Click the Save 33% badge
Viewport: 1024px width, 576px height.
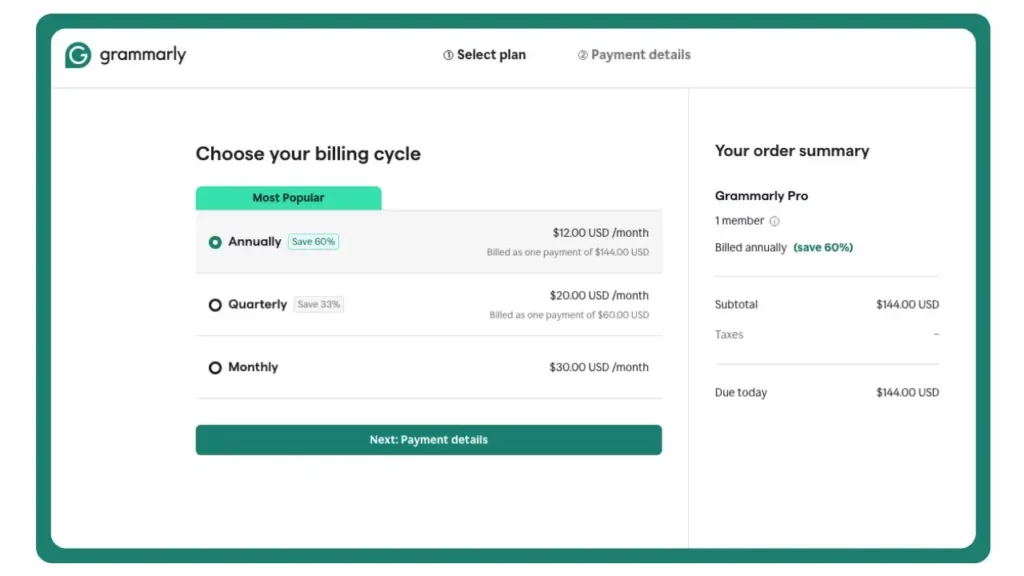point(318,305)
